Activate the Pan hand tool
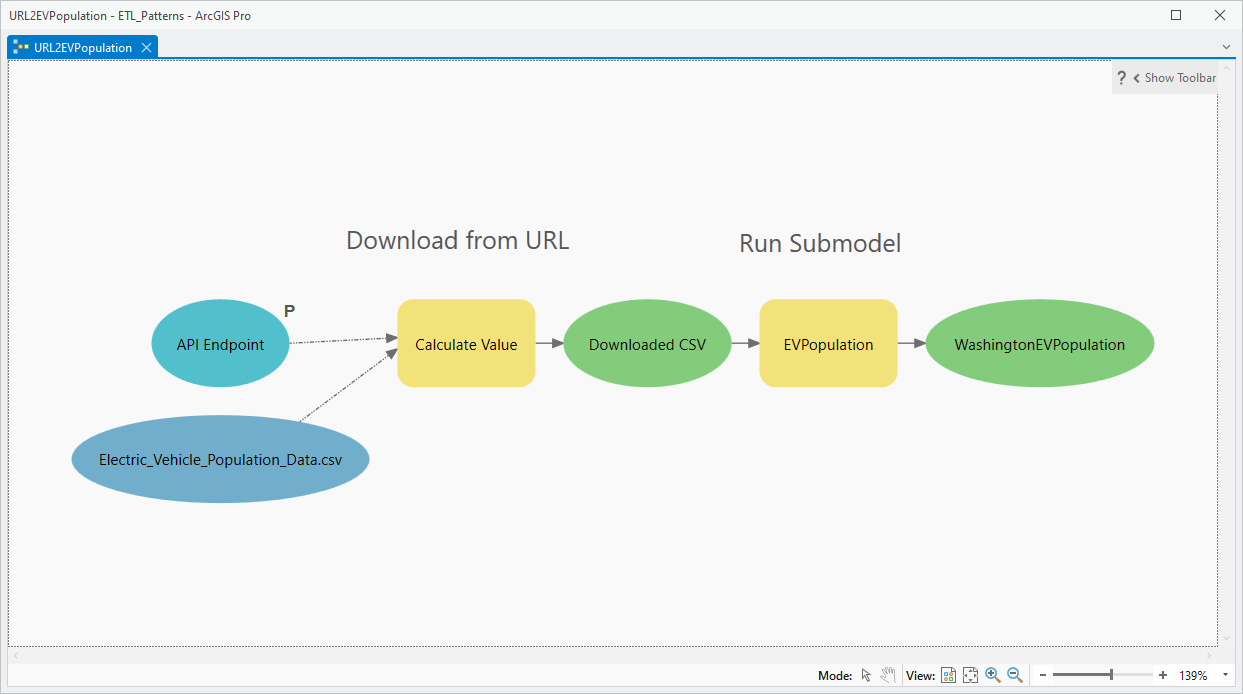The width and height of the screenshot is (1243, 694). [888, 675]
